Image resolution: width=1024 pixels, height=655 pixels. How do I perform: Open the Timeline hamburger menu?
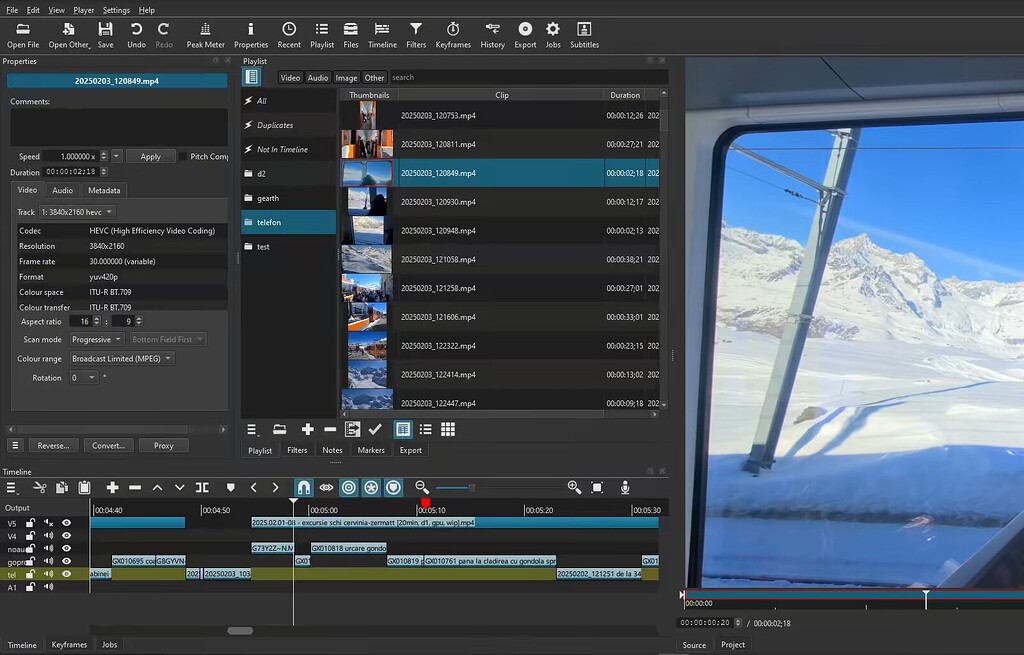[x=12, y=488]
